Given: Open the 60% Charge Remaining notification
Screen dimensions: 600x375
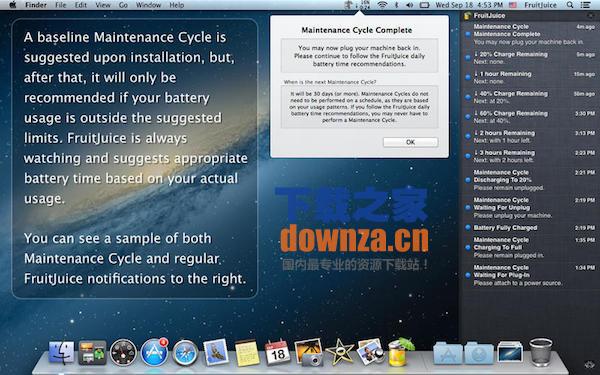Looking at the screenshot, I should pyautogui.click(x=530, y=117).
